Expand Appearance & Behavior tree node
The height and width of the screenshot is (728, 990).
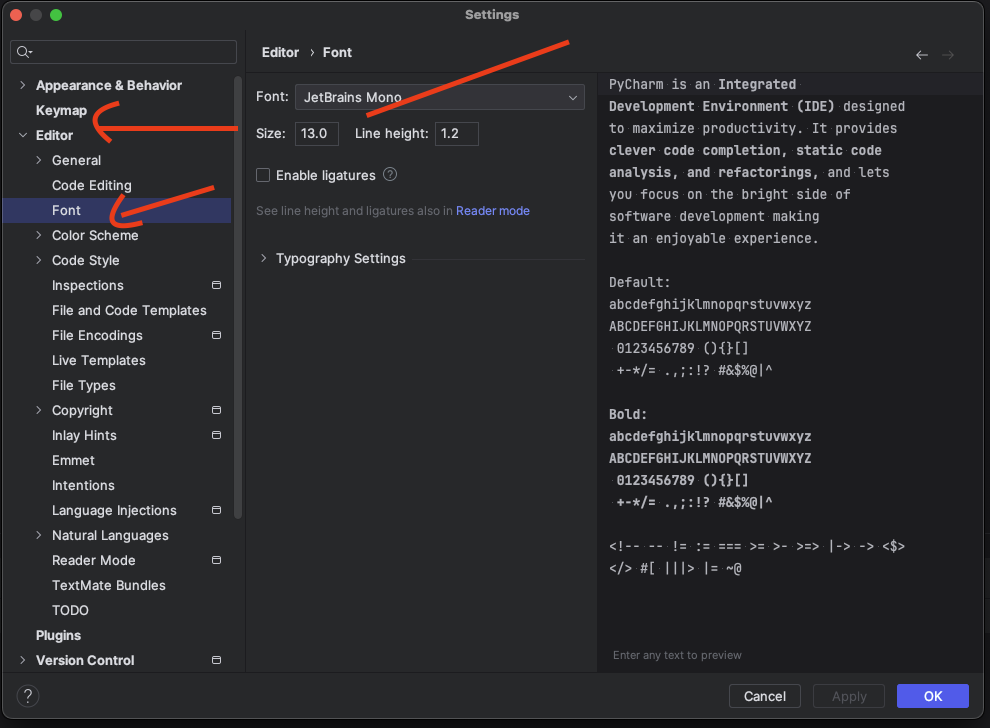click(x=23, y=86)
